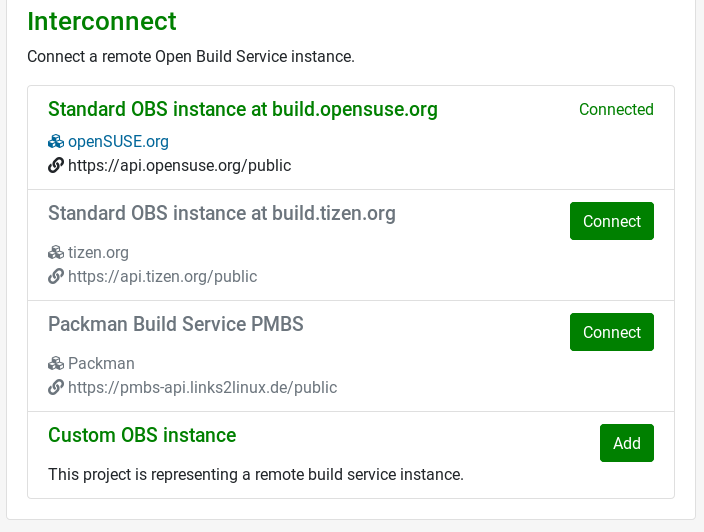
Task: Click the cubes icon beside openSUSE.org
Action: pyautogui.click(x=56, y=141)
